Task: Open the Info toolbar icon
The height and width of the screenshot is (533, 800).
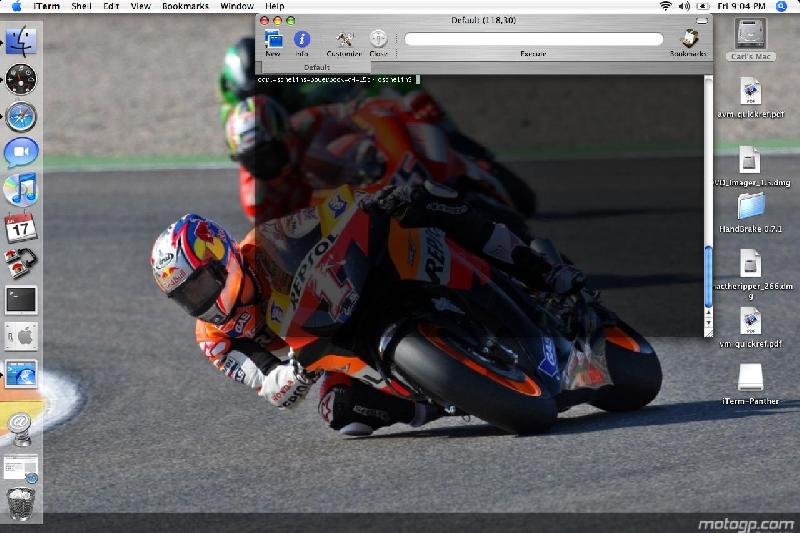Action: [302, 40]
